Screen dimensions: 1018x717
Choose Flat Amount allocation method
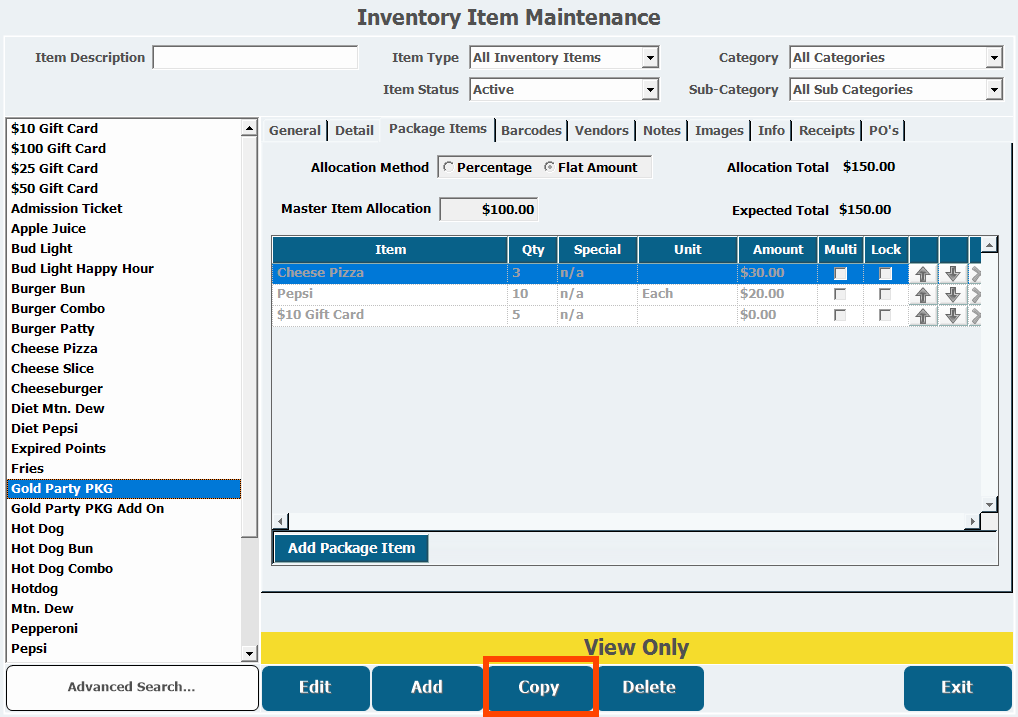(549, 168)
